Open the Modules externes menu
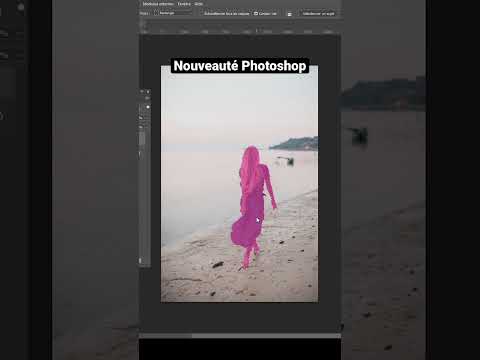The image size is (480, 360). coord(158,4)
